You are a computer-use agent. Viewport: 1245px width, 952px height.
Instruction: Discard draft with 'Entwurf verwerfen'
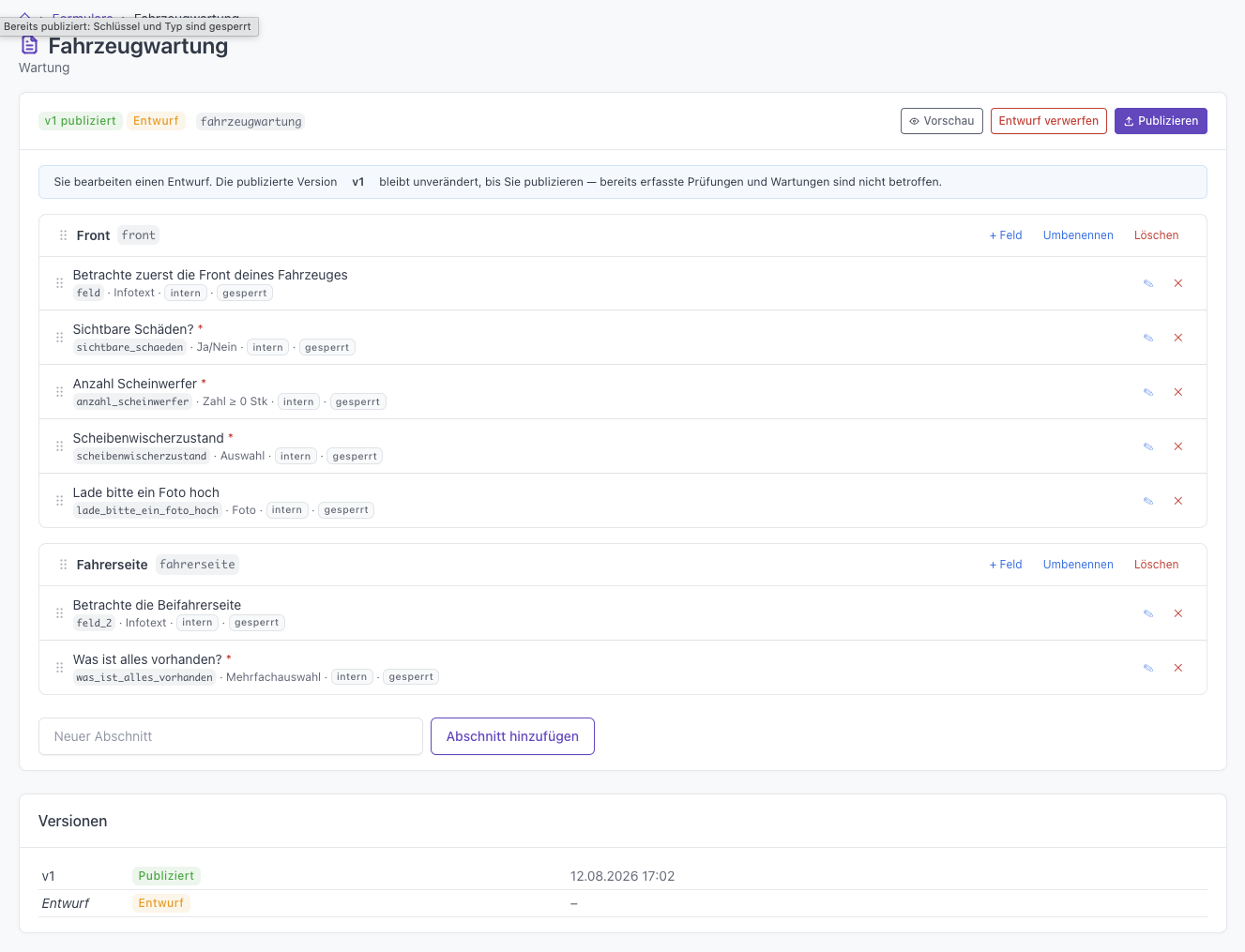click(1049, 121)
